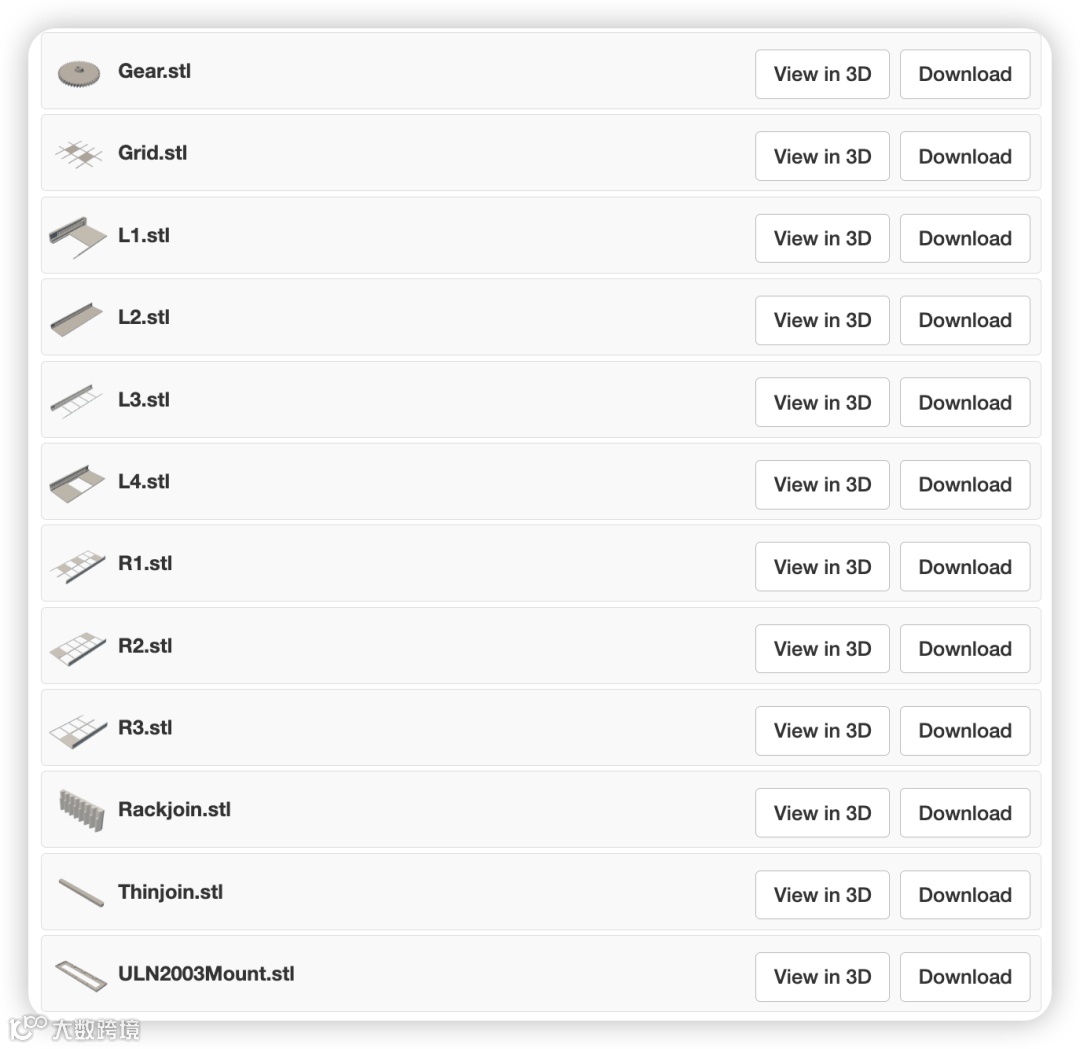Click the Rackjoin.stl preview thumbnail
This screenshot has width=1080, height=1049.
80,811
